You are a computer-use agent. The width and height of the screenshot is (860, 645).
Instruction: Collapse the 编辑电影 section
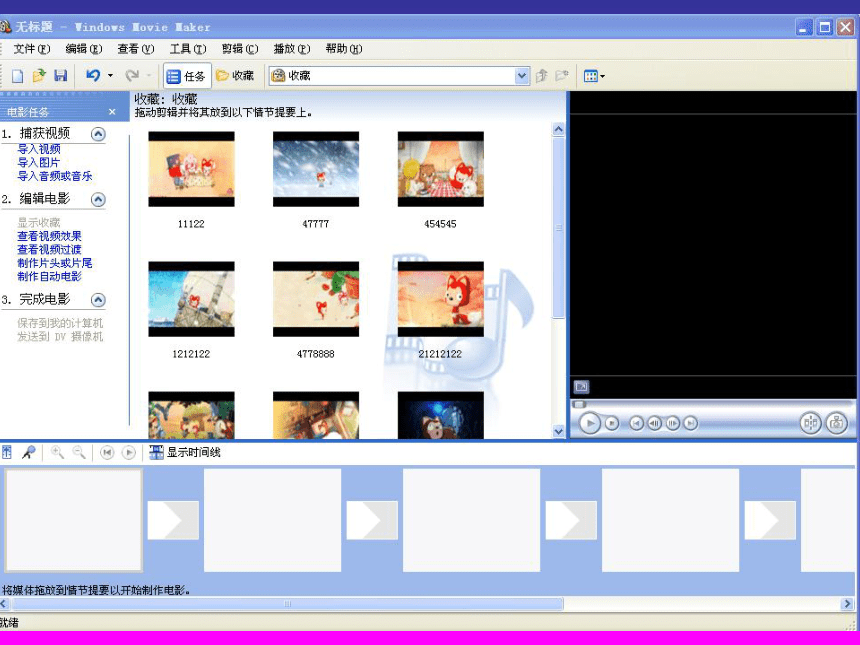[98, 199]
